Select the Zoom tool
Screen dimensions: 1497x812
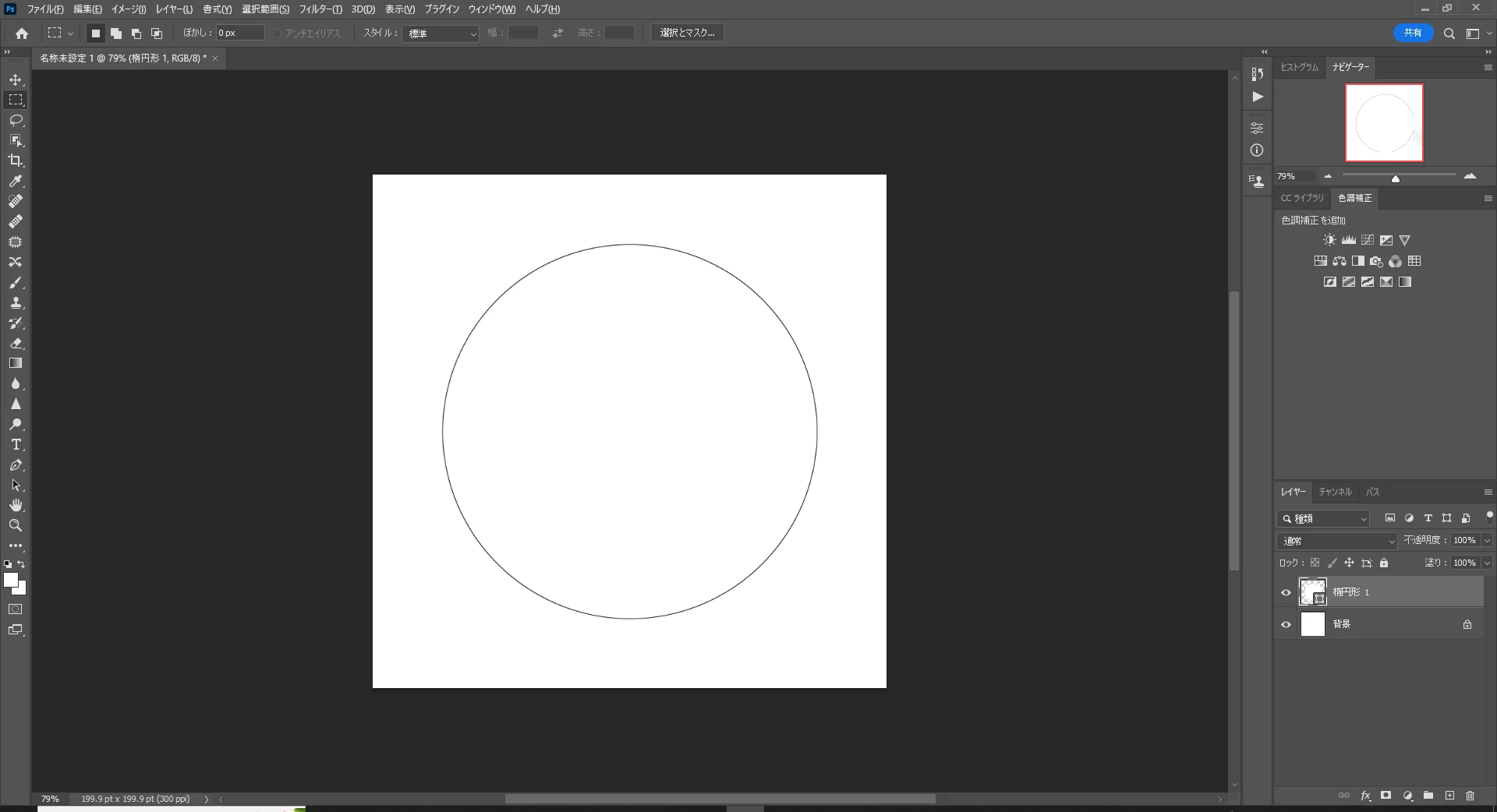coord(16,525)
